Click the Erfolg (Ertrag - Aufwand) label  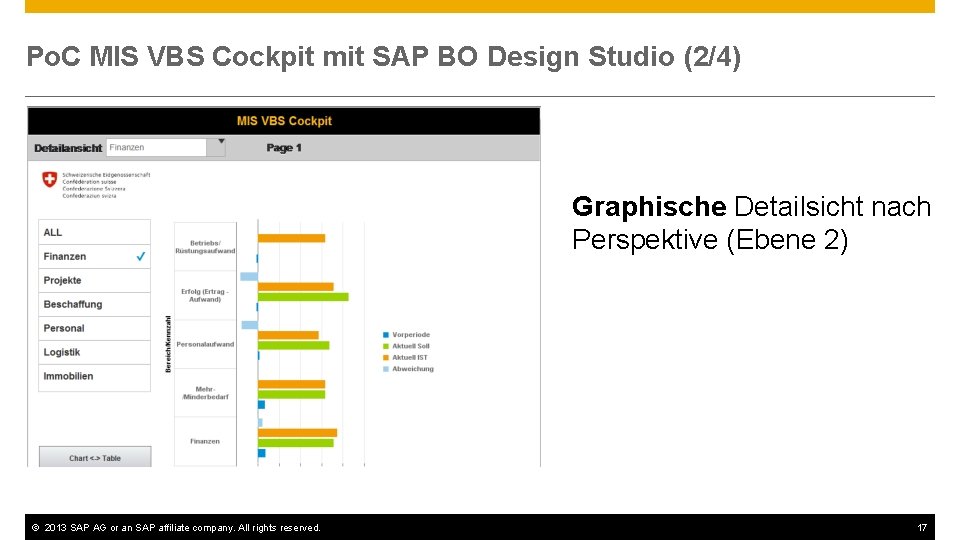pos(205,295)
